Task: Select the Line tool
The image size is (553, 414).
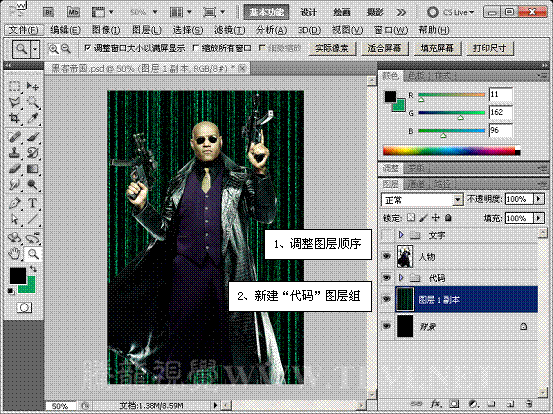Action: [32, 219]
